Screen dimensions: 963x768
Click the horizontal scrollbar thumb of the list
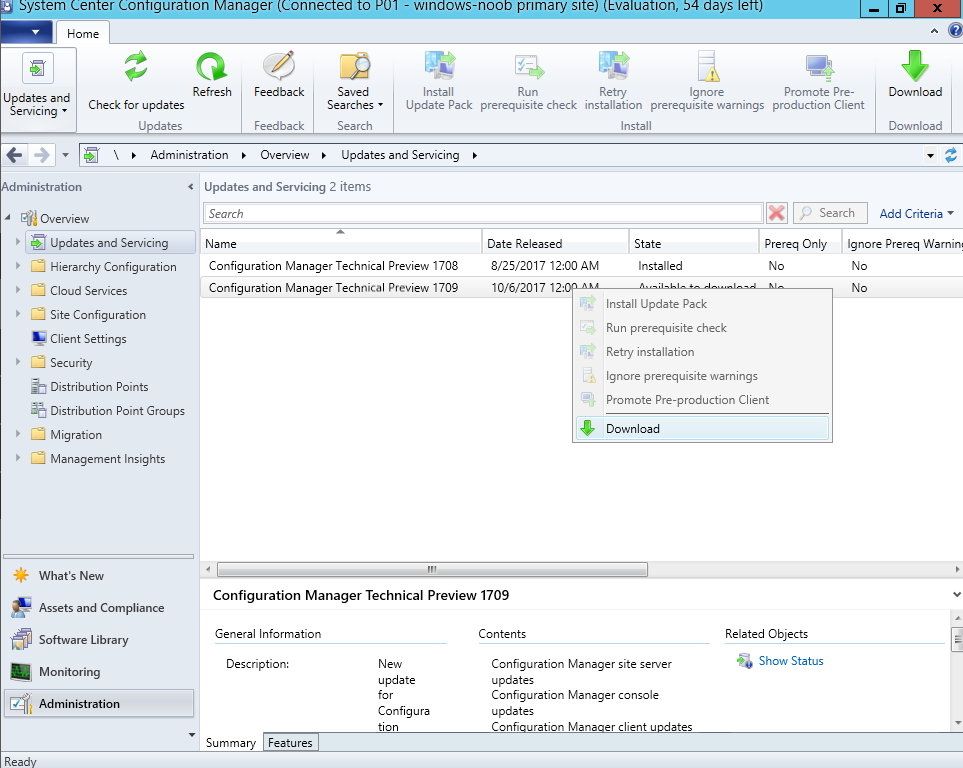tap(432, 570)
